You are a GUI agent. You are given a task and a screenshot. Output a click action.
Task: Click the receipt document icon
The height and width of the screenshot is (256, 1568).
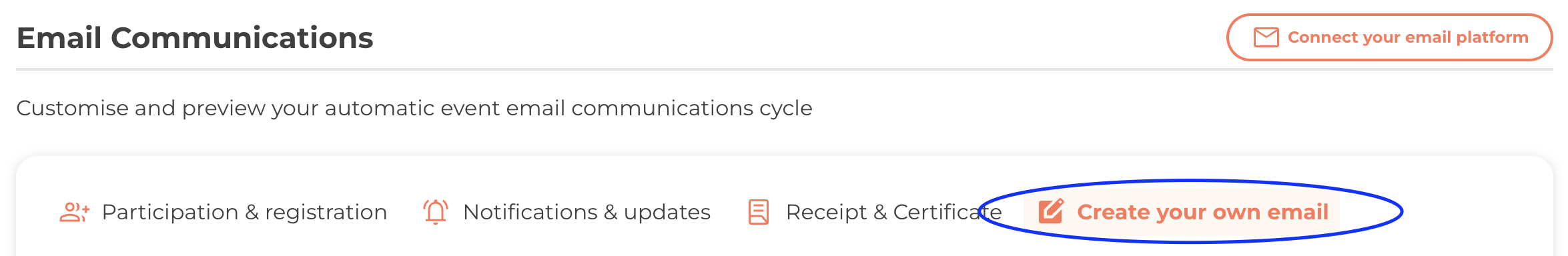(x=759, y=212)
